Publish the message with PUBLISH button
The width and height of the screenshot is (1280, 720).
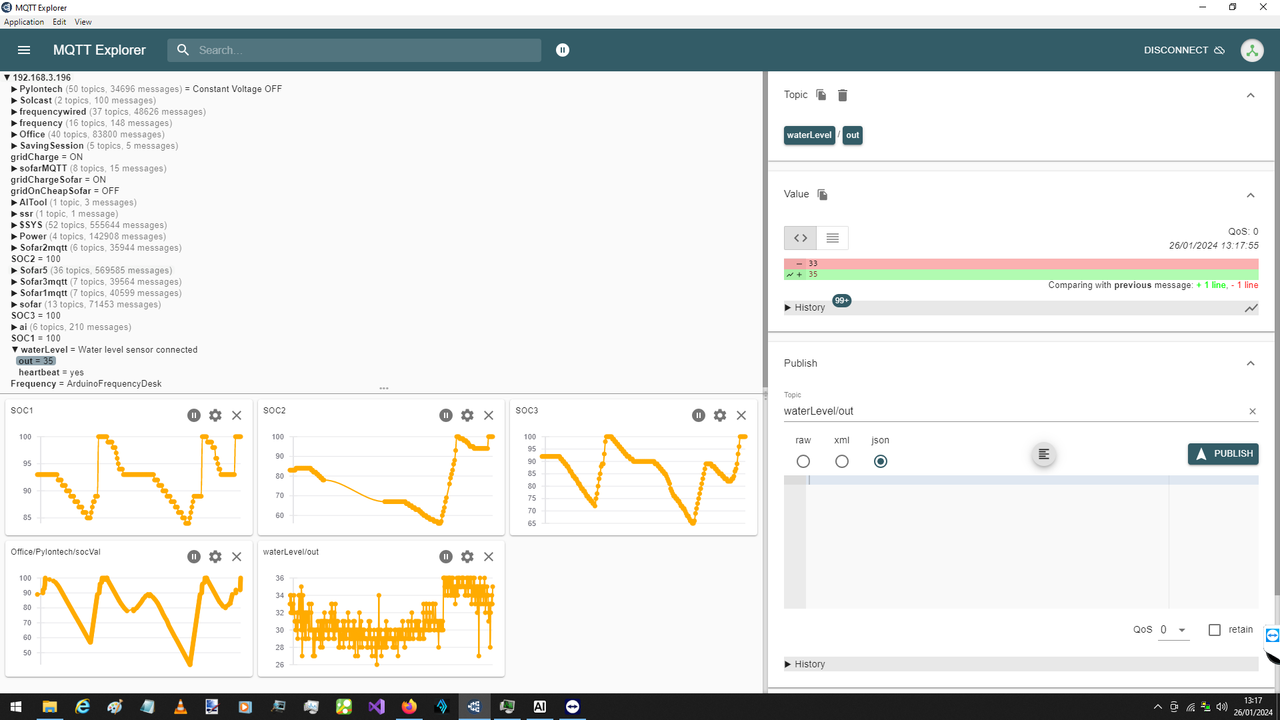1223,454
